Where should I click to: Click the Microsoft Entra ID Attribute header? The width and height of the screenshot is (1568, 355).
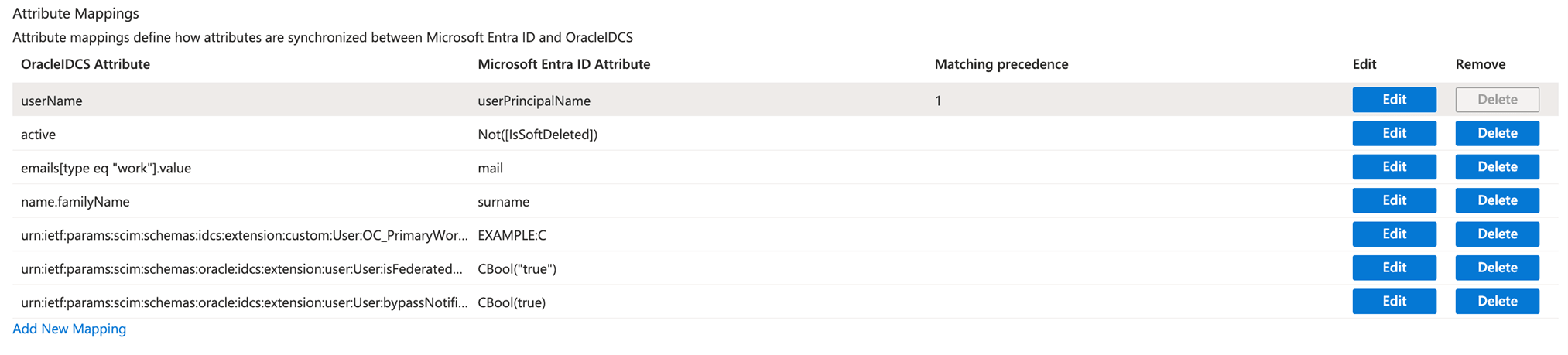[x=563, y=64]
